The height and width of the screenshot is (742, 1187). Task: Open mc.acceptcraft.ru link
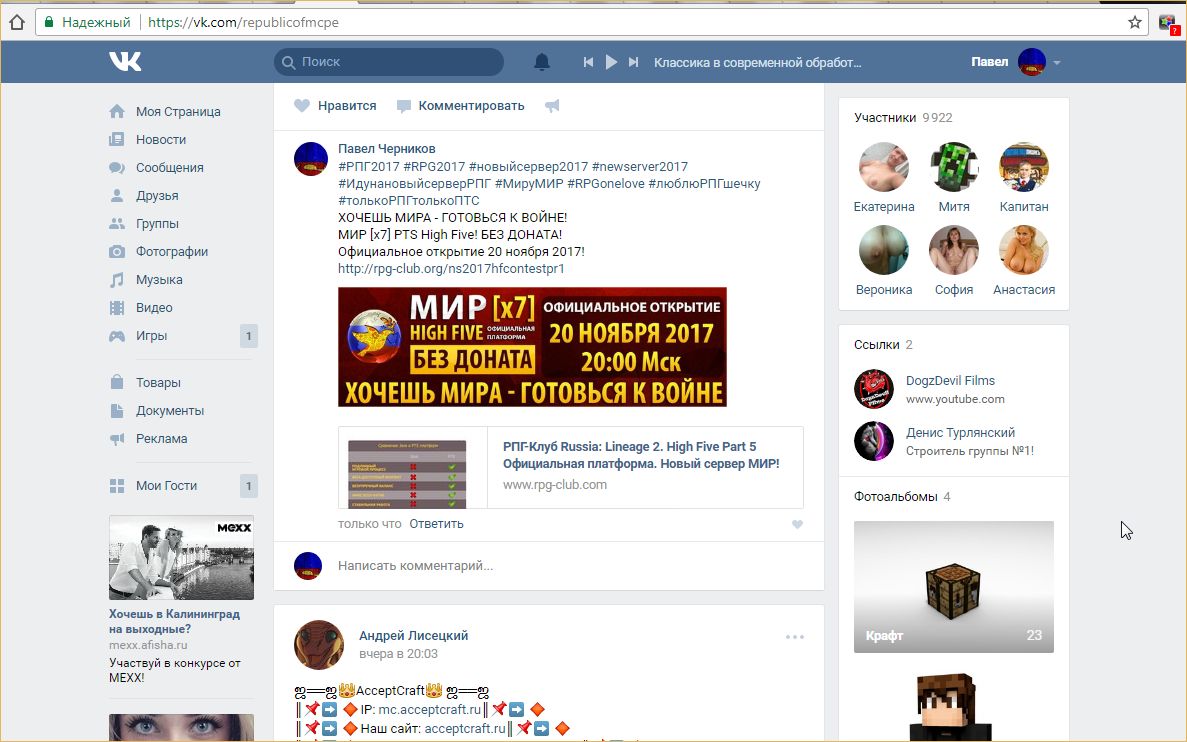click(x=430, y=709)
